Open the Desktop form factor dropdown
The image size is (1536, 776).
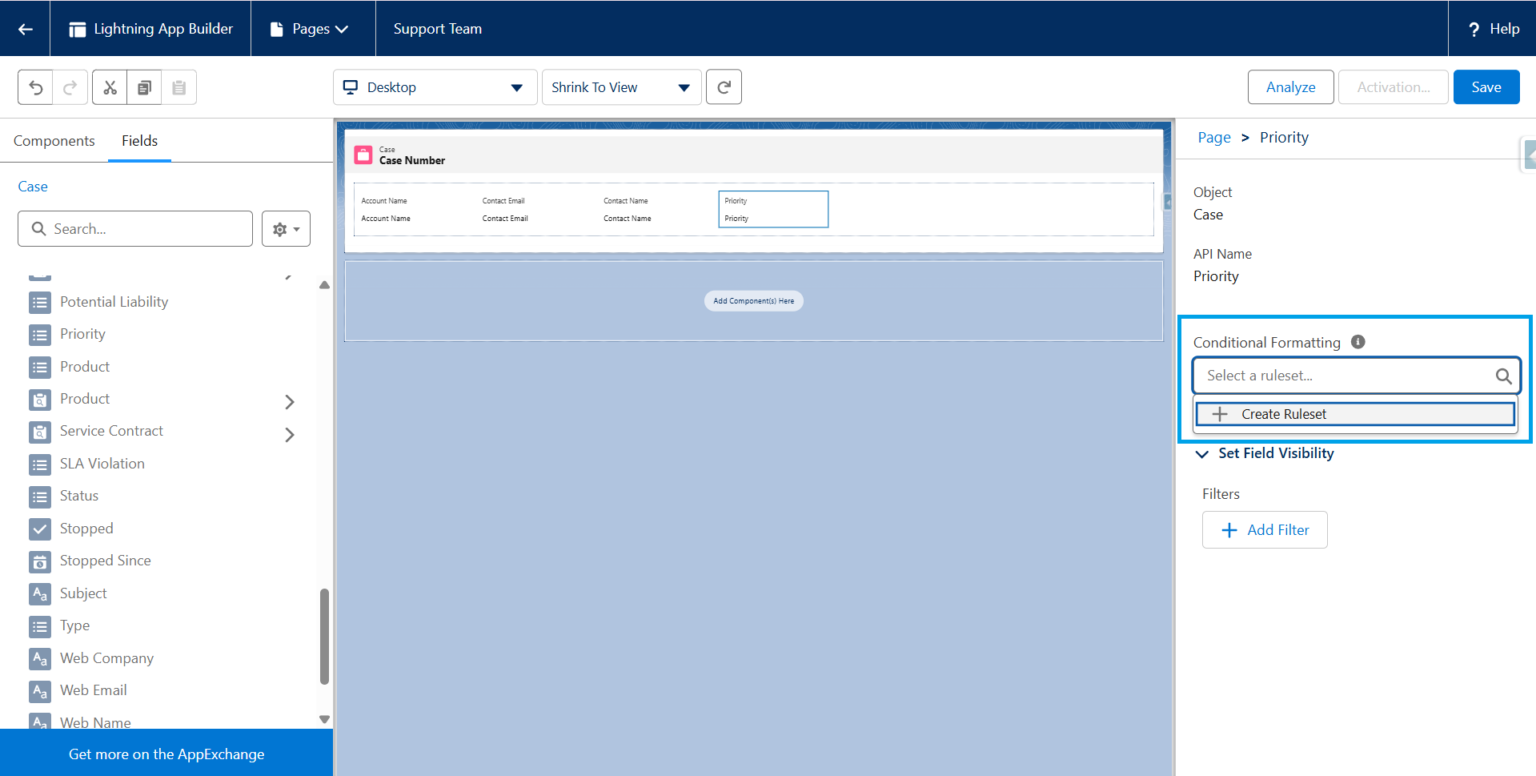tap(434, 88)
